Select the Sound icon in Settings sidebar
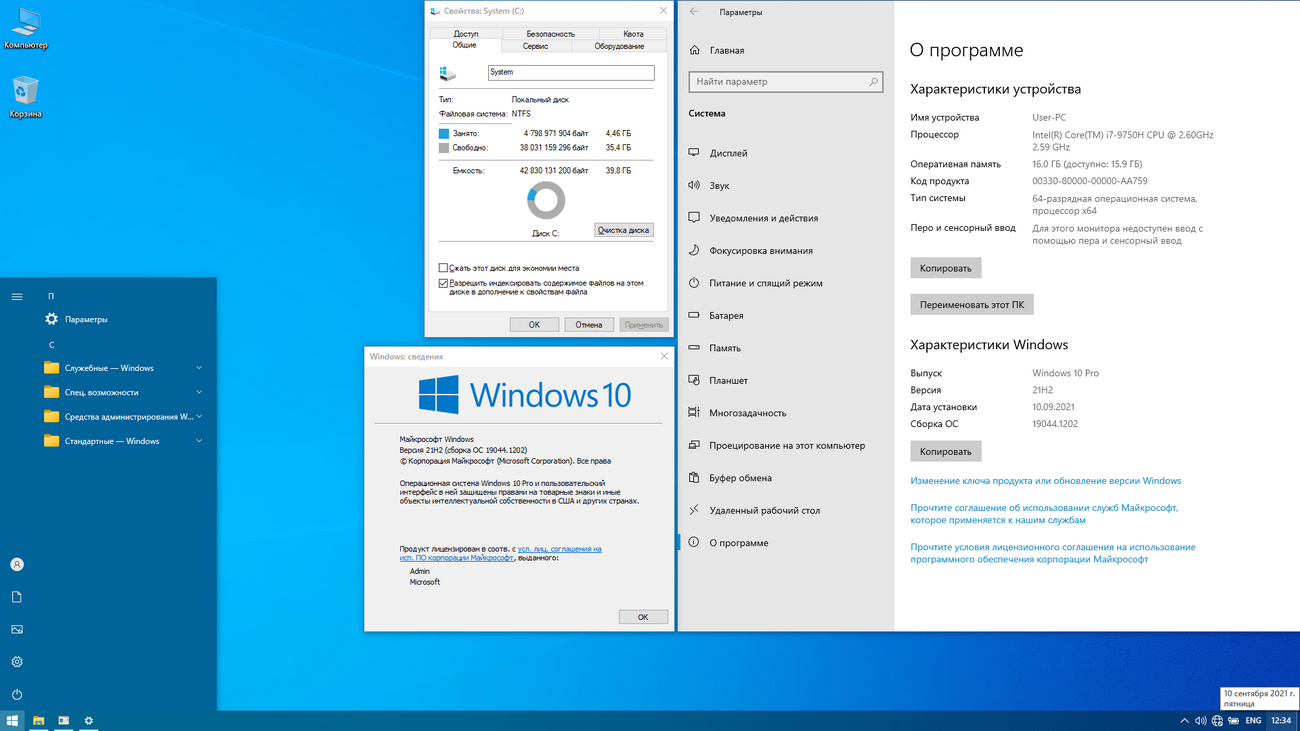 pyautogui.click(x=694, y=185)
